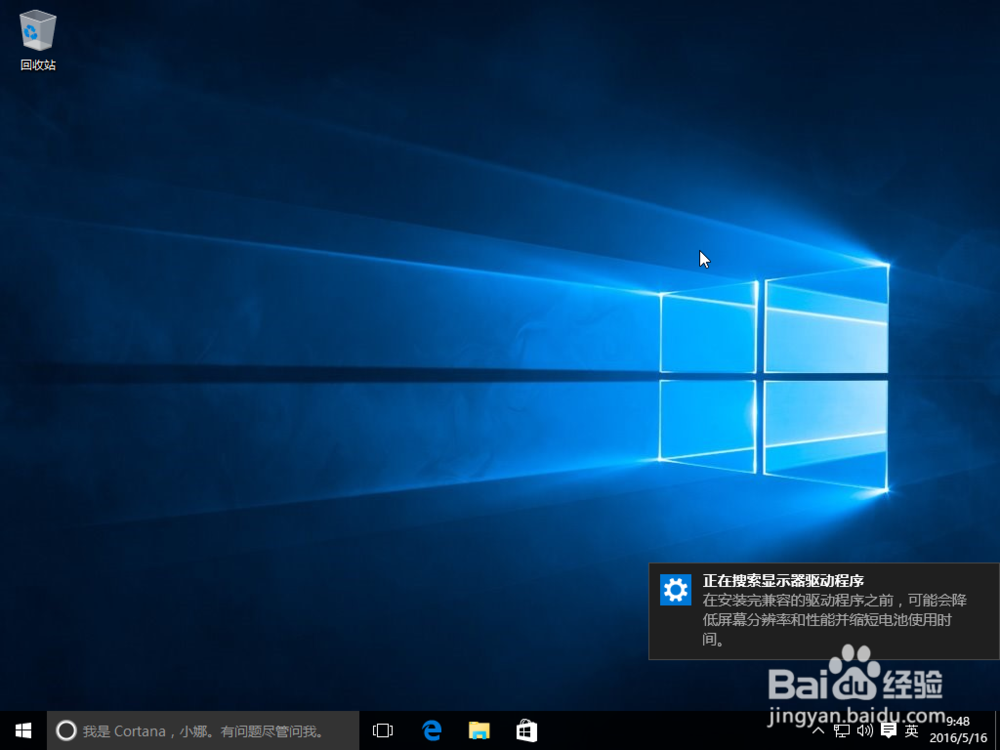Launch Microsoft Edge from taskbar
Screen dimensions: 1000x750
tap(432, 730)
